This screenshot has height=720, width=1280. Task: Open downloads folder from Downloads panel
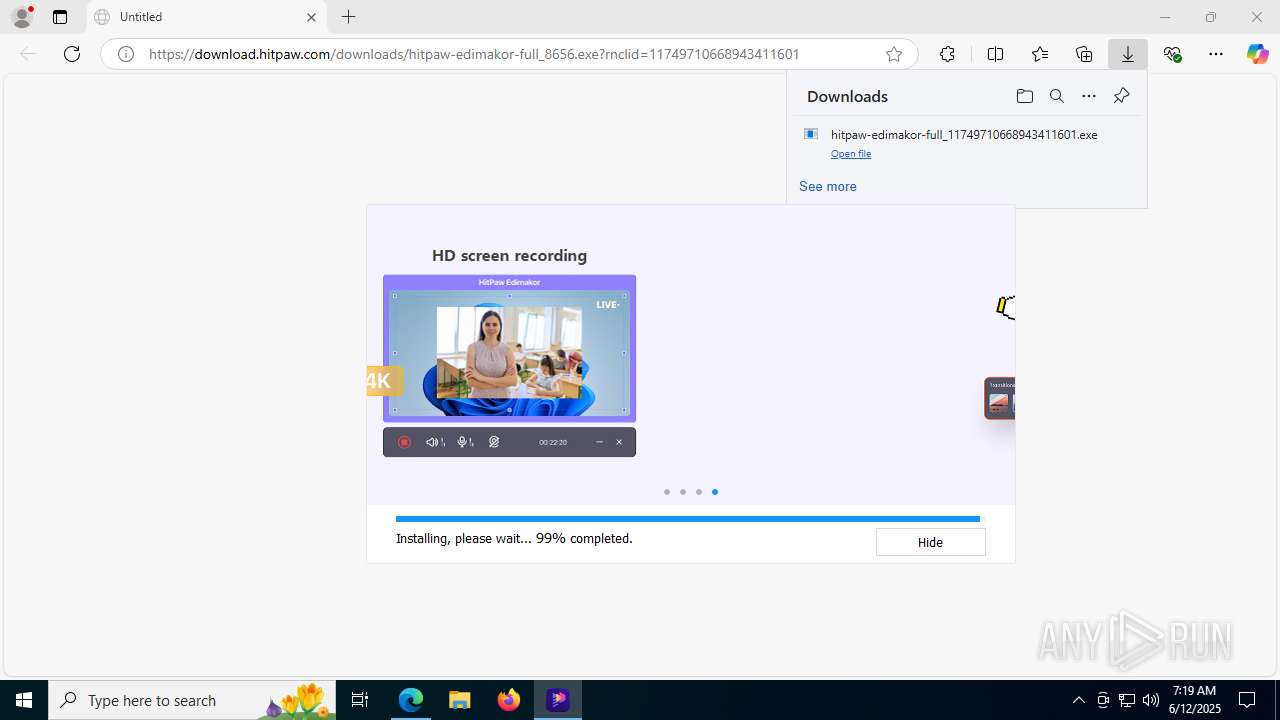pyautogui.click(x=1024, y=96)
